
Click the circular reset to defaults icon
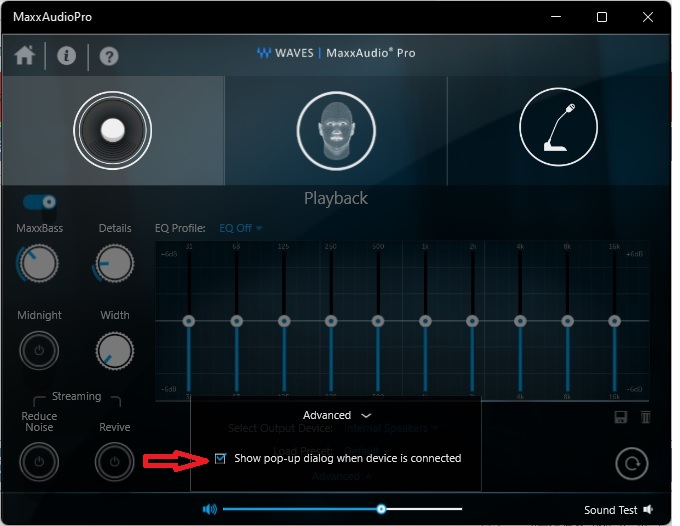(x=632, y=464)
